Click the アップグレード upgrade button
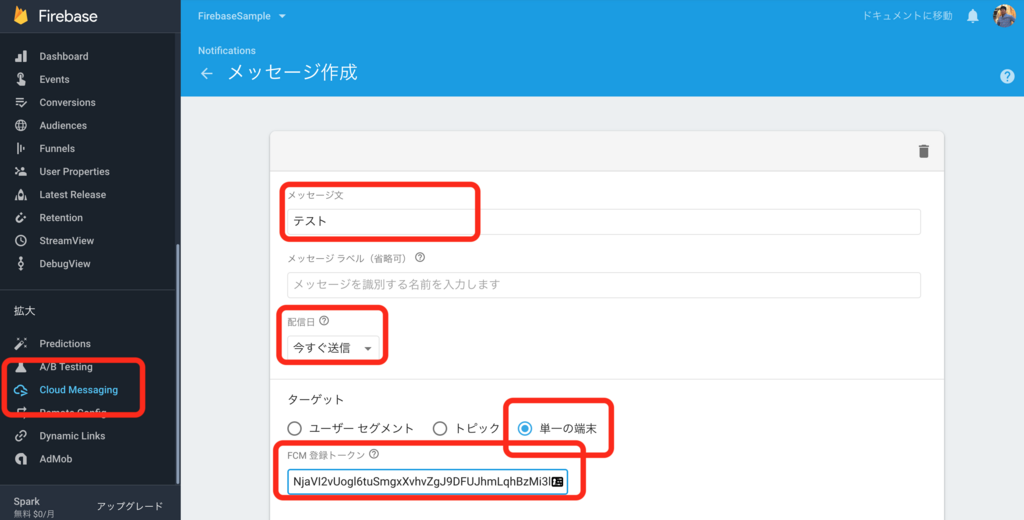 (x=130, y=506)
